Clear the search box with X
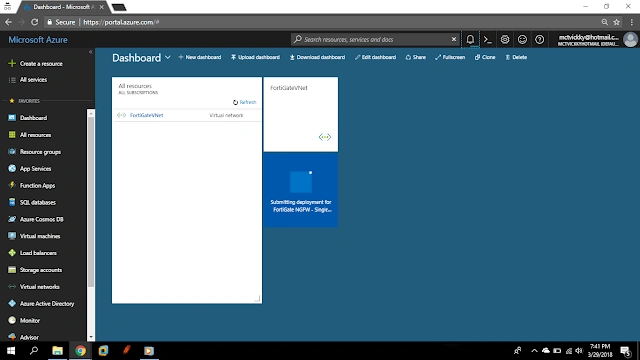Image resolution: width=640 pixels, height=360 pixels. tap(454, 39)
